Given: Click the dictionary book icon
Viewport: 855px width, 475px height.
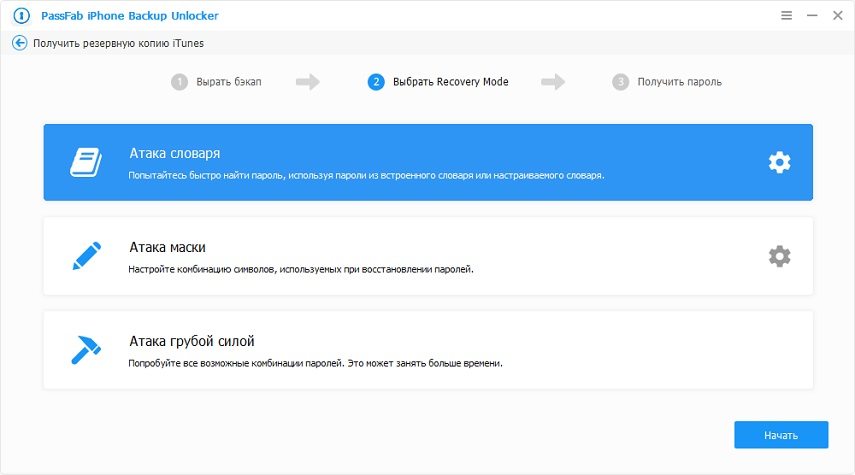Looking at the screenshot, I should coord(86,162).
